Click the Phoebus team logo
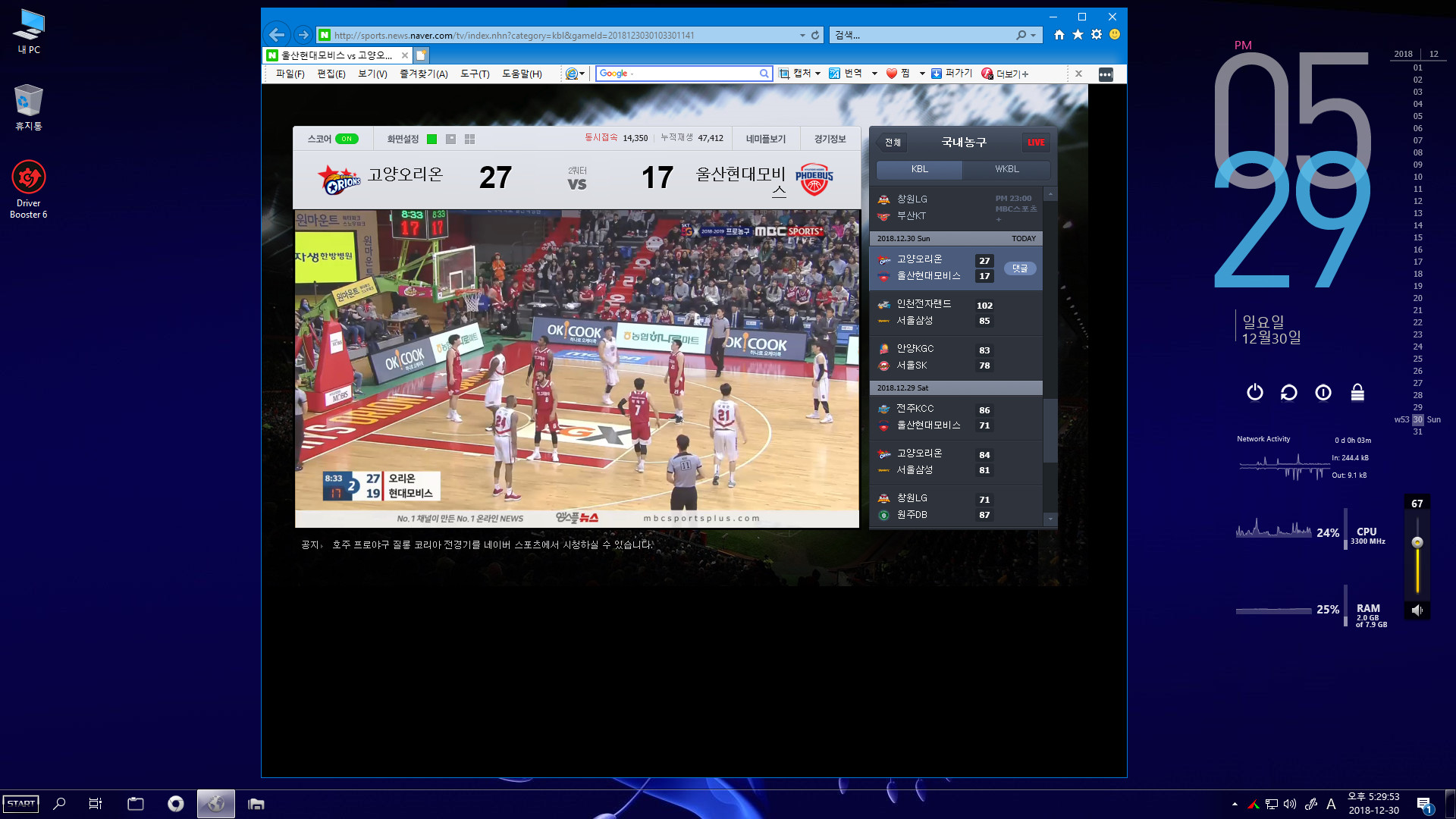Screen dimensions: 1456x819 coord(814,180)
